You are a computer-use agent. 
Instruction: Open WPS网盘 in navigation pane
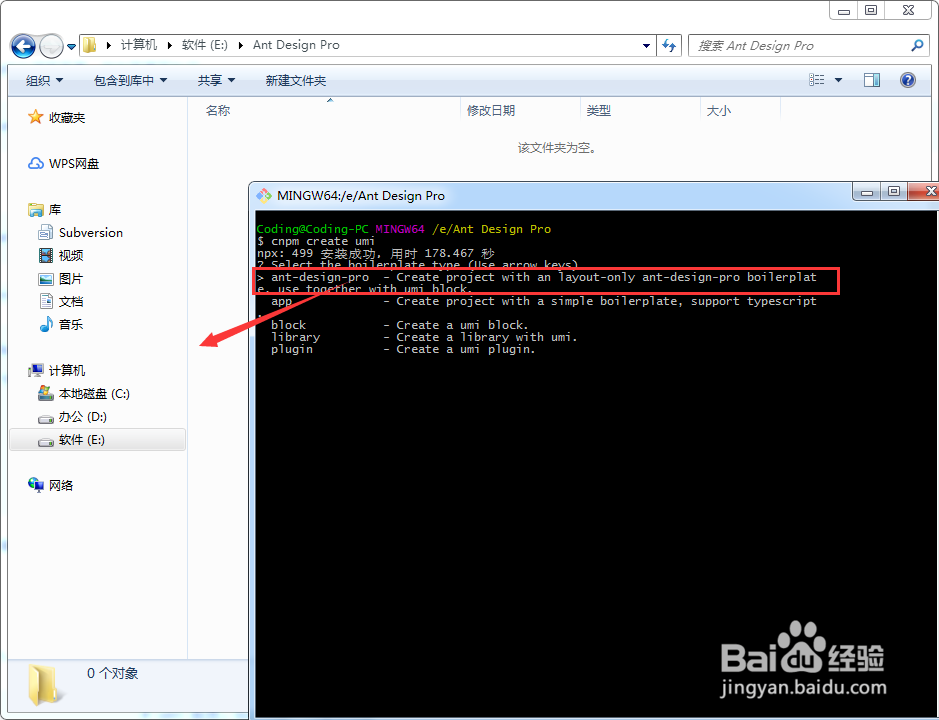point(74,164)
